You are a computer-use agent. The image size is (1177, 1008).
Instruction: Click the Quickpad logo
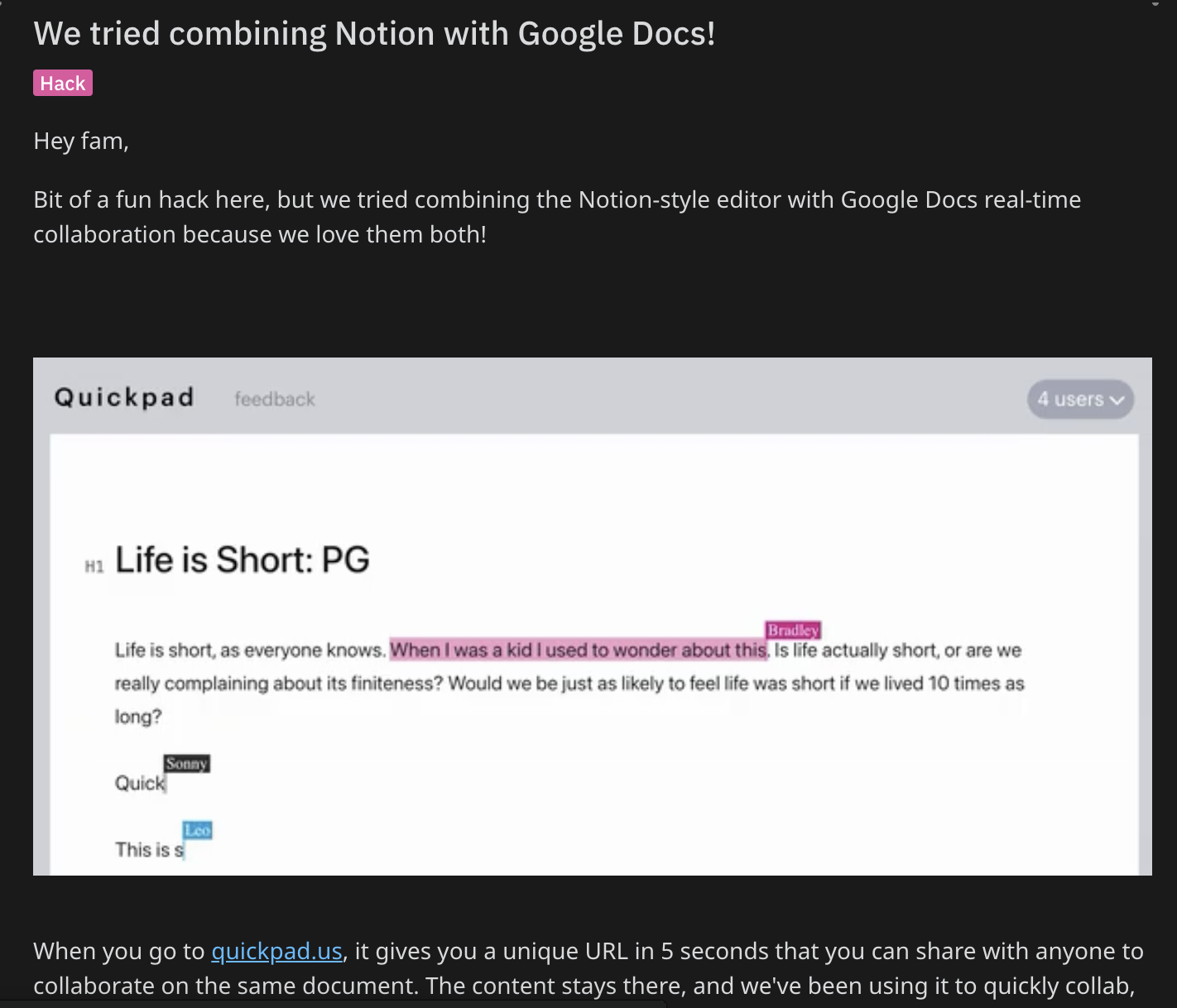tap(124, 397)
